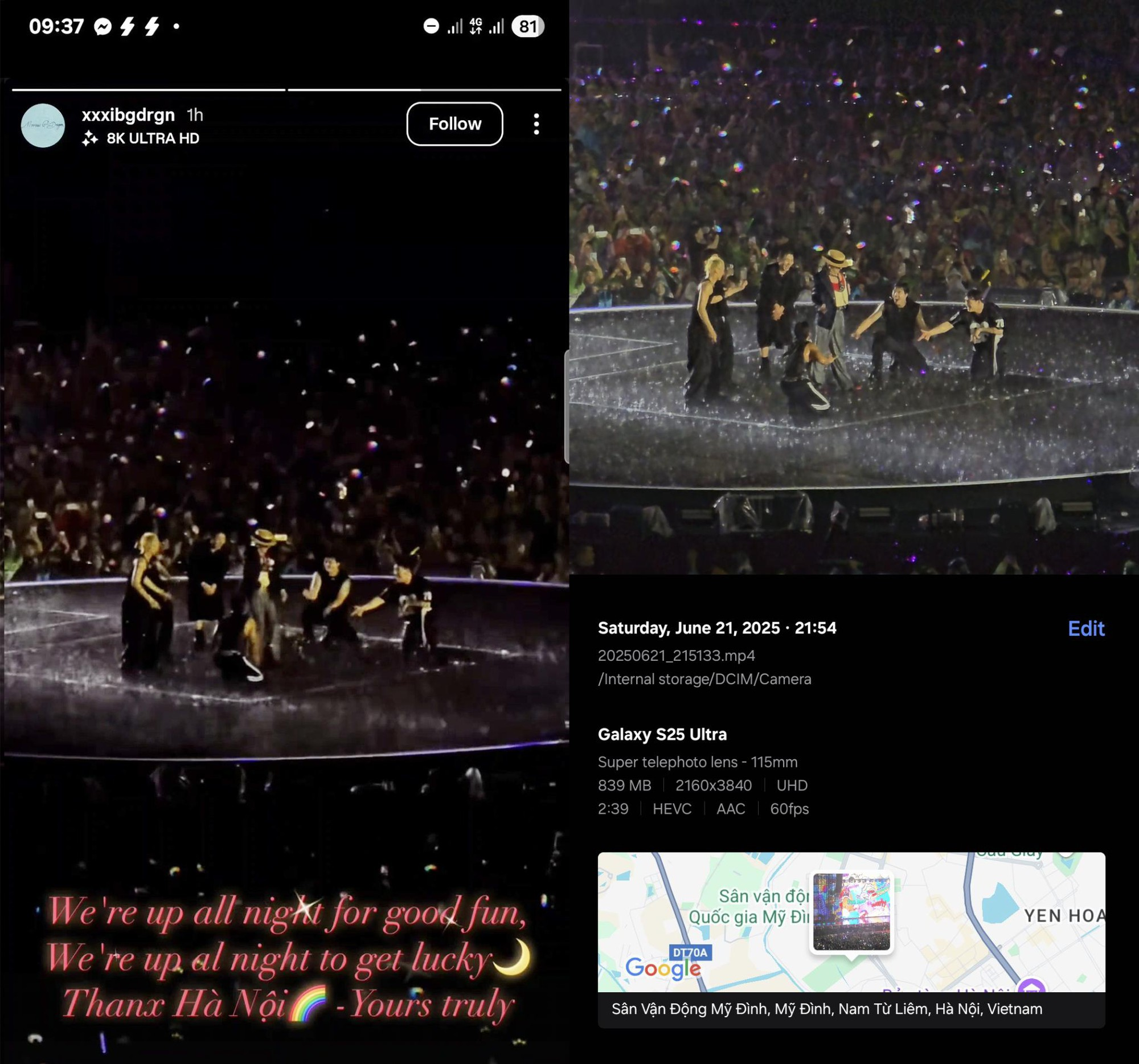The height and width of the screenshot is (1064, 1139).
Task: Tap the Follow button
Action: [455, 124]
